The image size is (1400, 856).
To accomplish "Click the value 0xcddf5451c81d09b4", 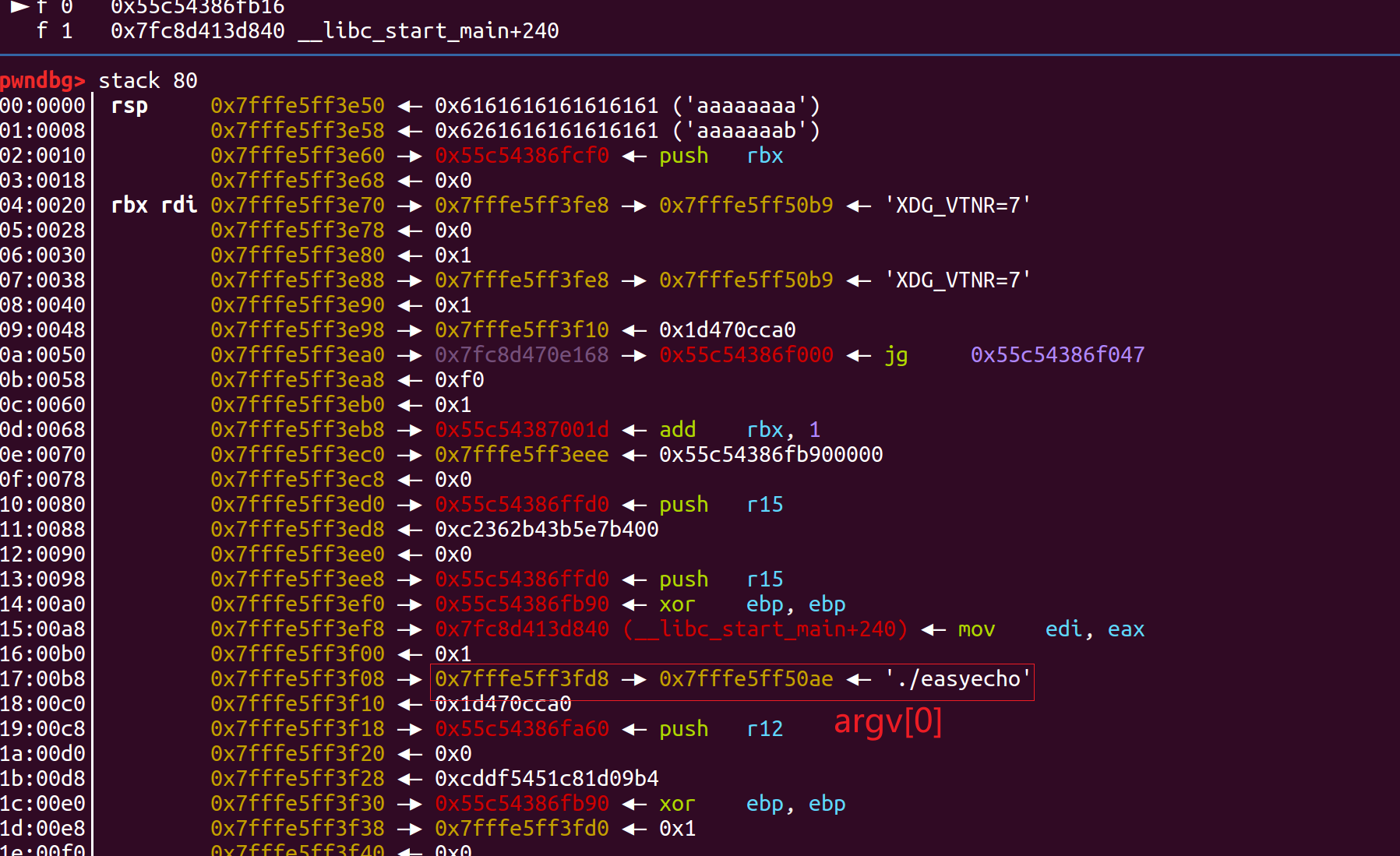I will click(x=546, y=778).
